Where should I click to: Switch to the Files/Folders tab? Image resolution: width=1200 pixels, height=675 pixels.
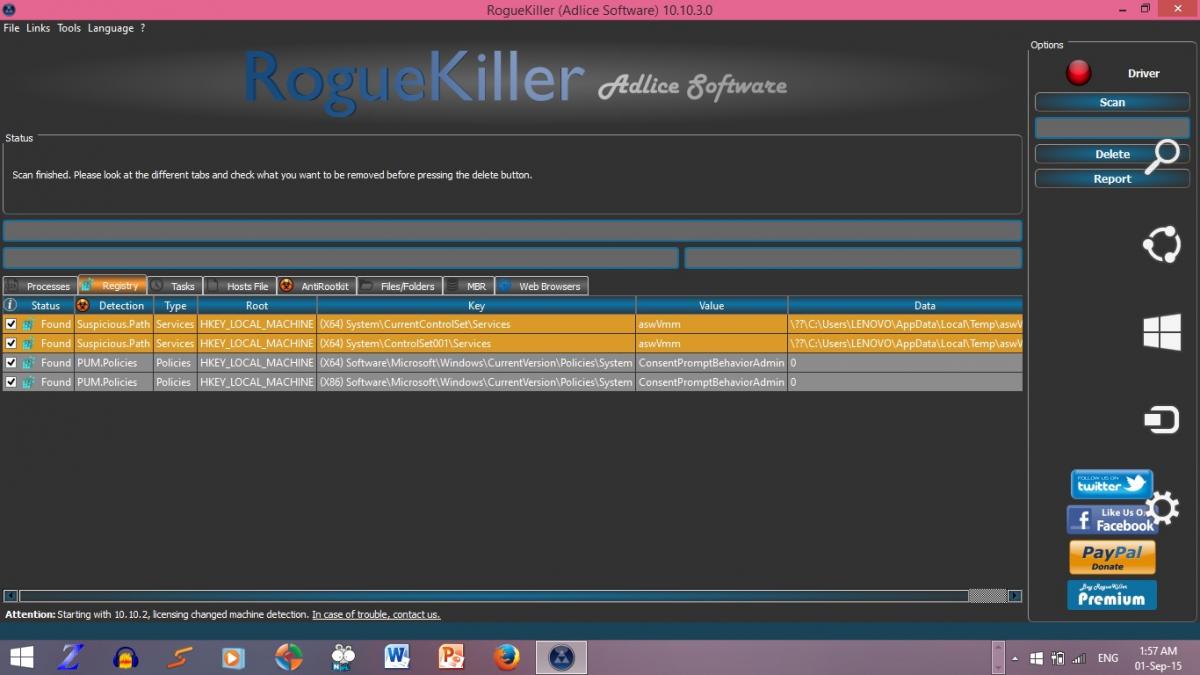click(x=399, y=286)
